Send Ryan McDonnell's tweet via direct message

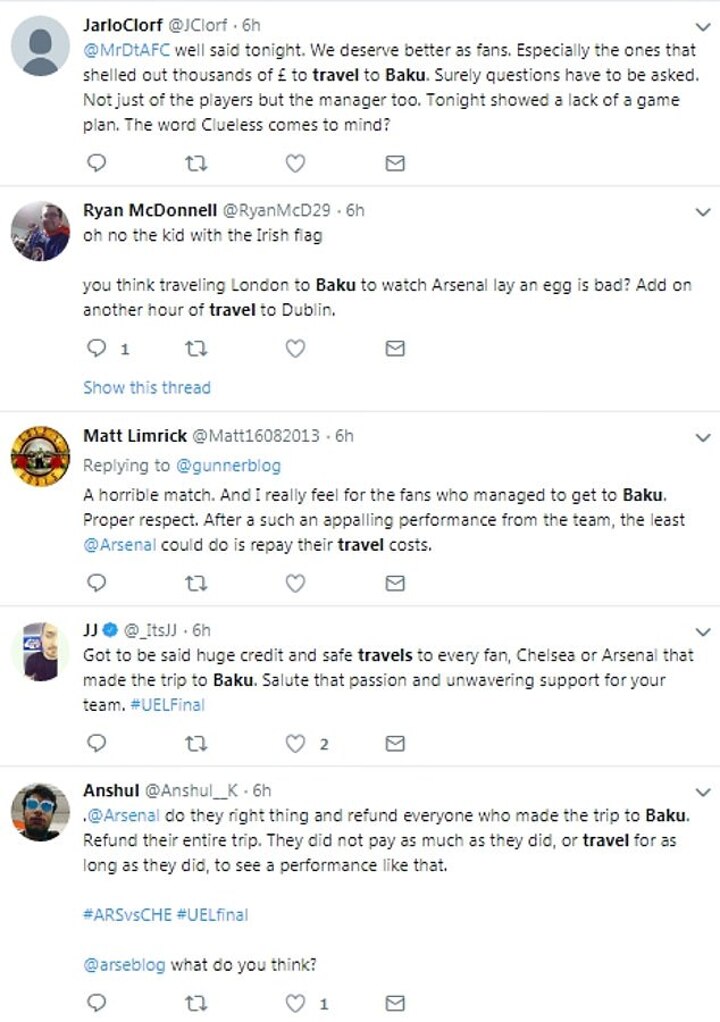(x=395, y=348)
